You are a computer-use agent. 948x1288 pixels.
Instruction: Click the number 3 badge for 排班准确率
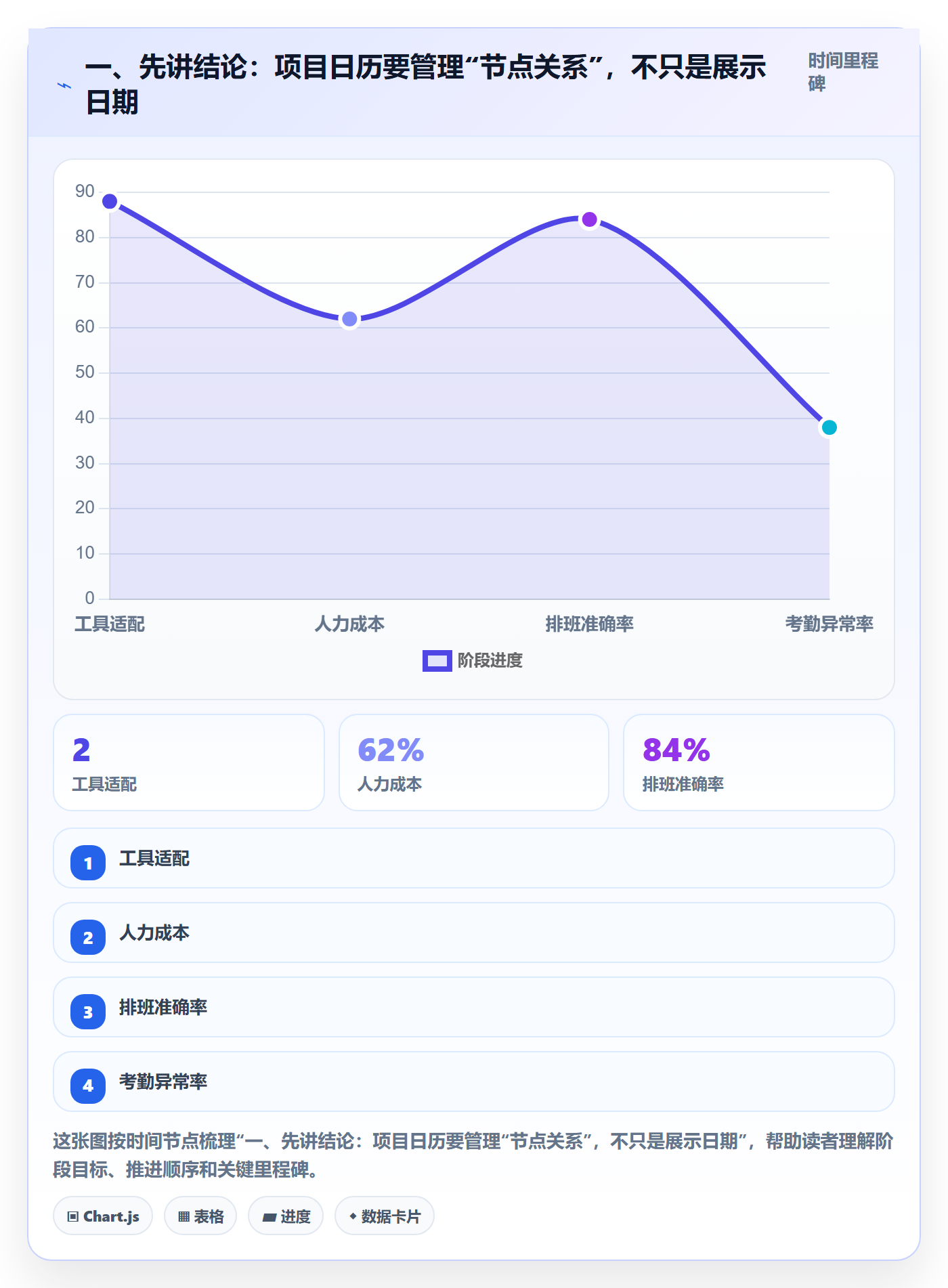coord(88,1012)
